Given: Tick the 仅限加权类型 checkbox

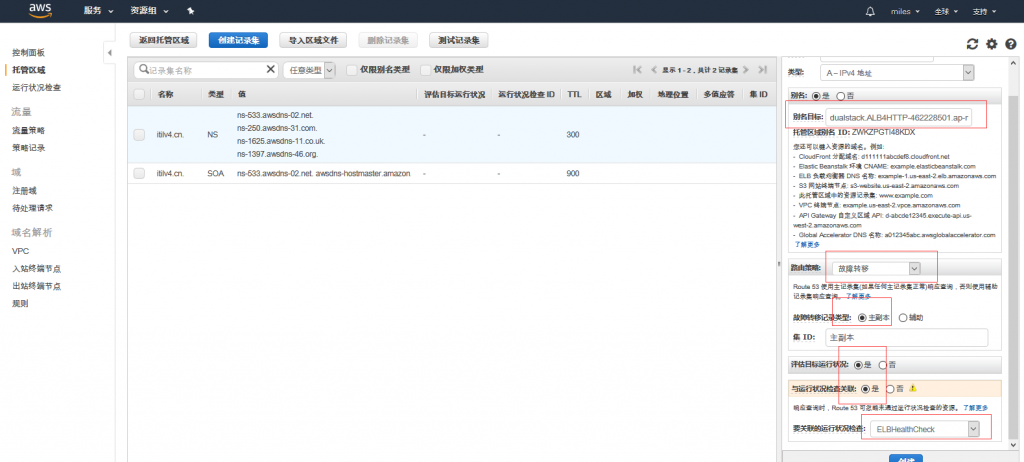Looking at the screenshot, I should point(426,70).
